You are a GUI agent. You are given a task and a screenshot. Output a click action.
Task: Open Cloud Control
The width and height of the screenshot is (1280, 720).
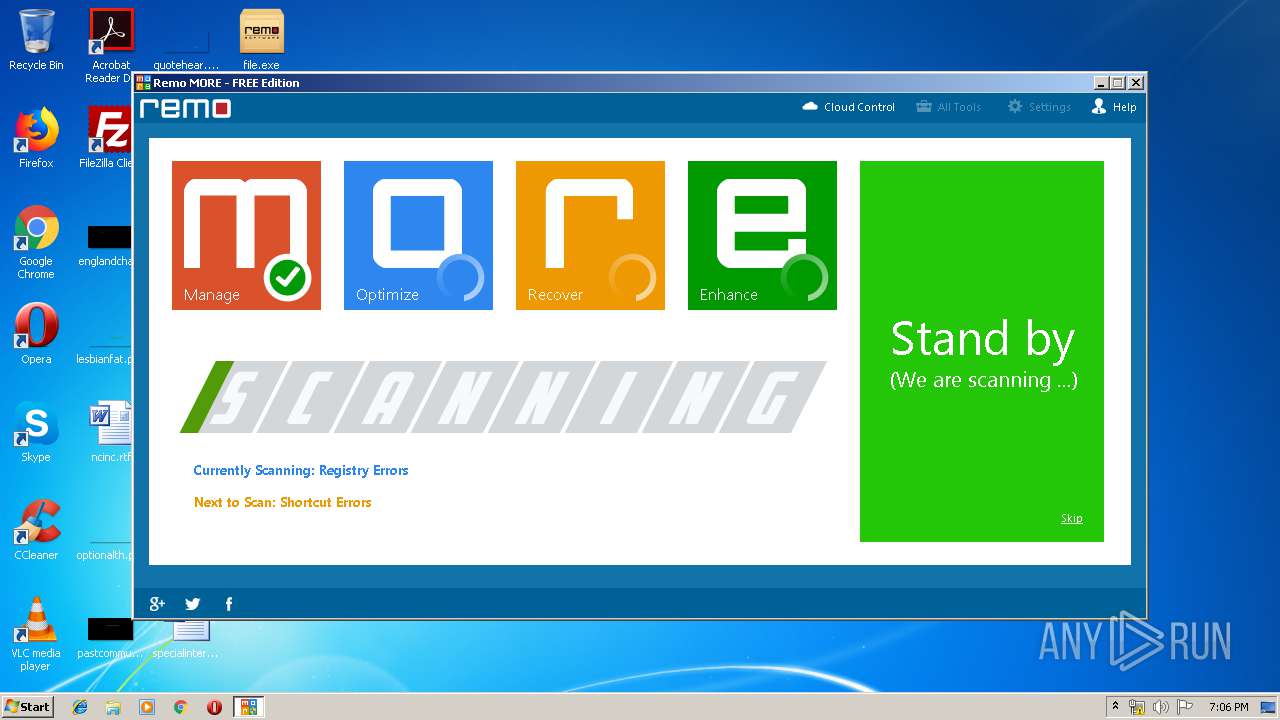pyautogui.click(x=849, y=107)
